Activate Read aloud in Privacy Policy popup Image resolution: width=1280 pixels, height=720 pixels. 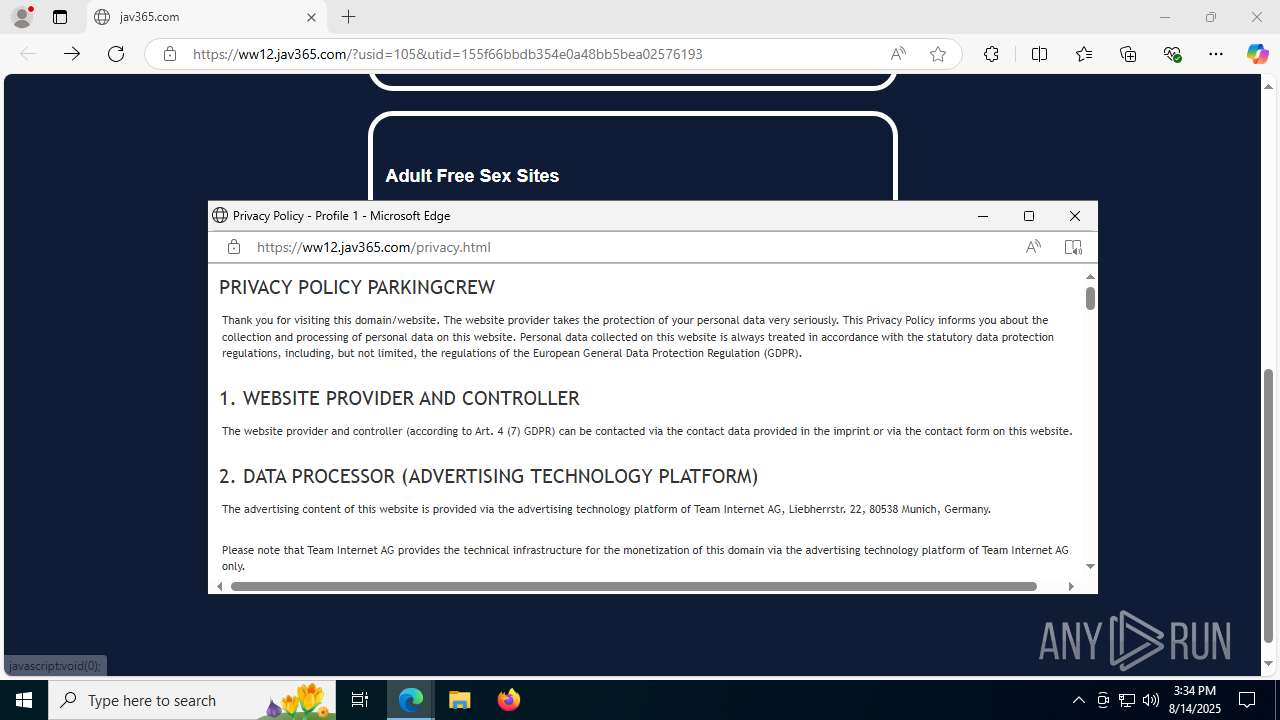click(1033, 247)
